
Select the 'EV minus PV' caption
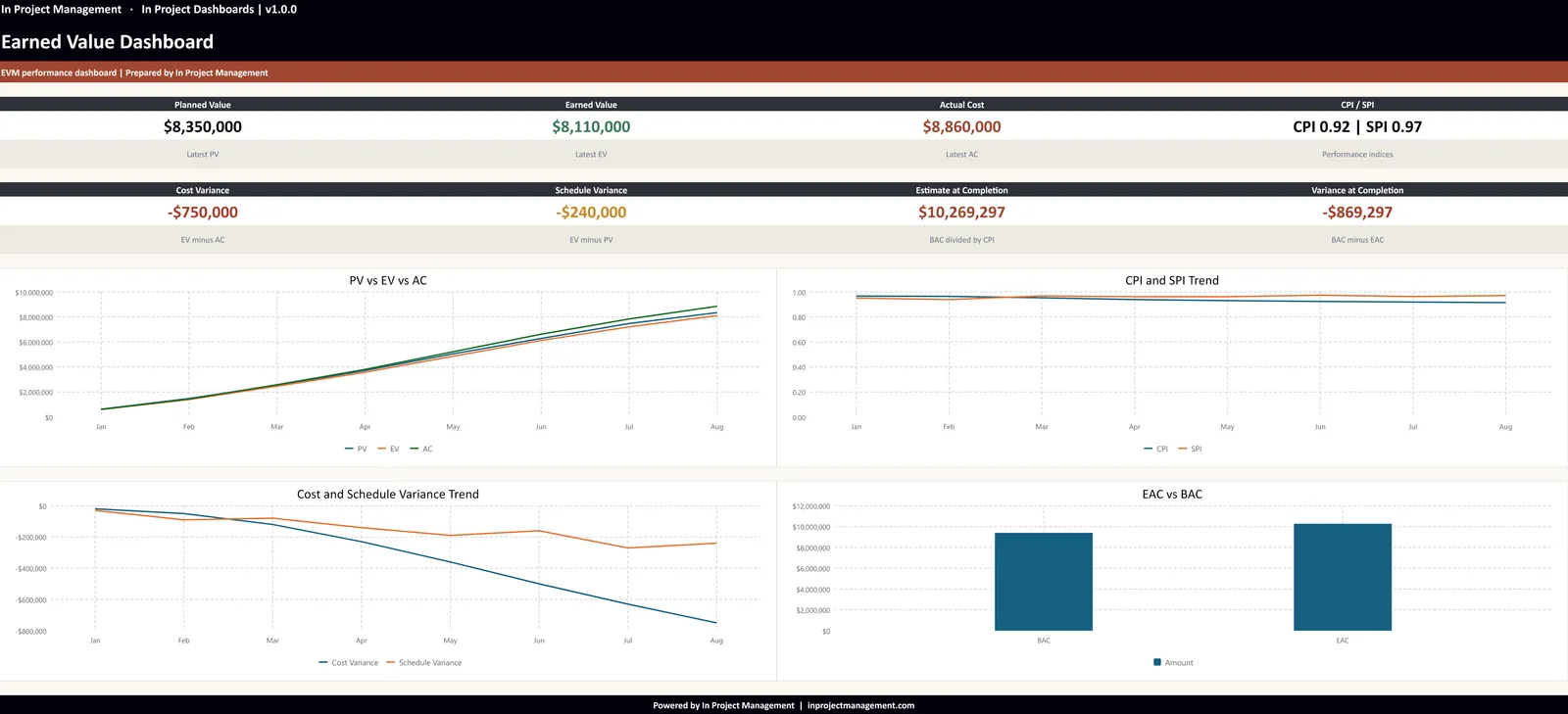pyautogui.click(x=591, y=240)
